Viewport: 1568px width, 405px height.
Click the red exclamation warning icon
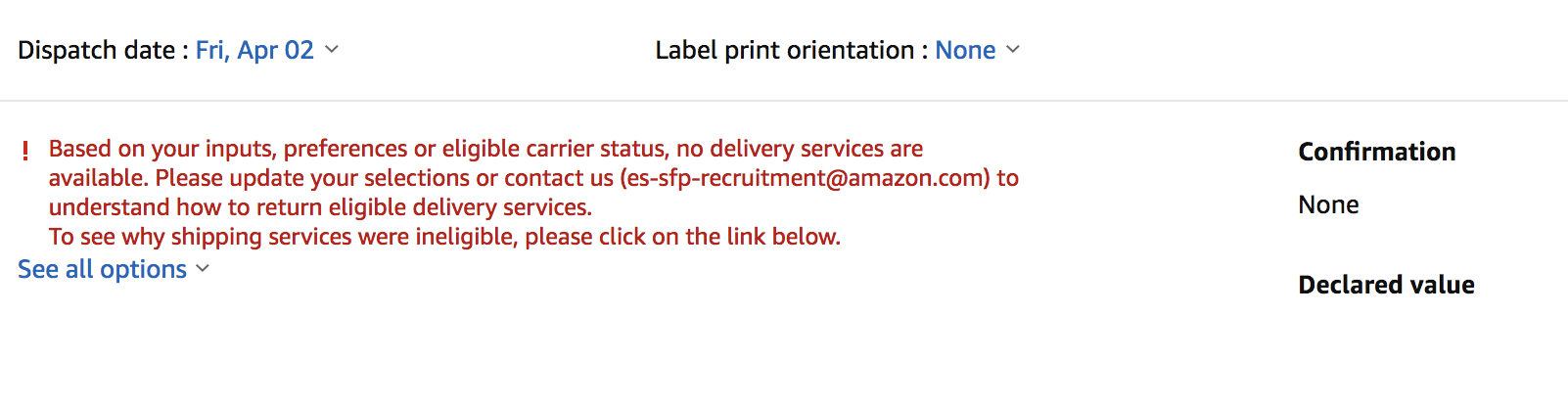tap(25, 151)
